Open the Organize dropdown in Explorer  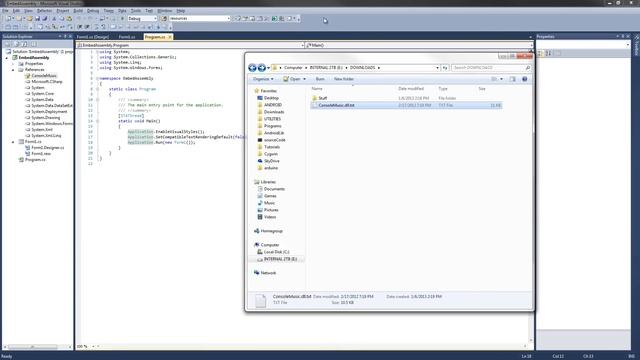coord(263,79)
